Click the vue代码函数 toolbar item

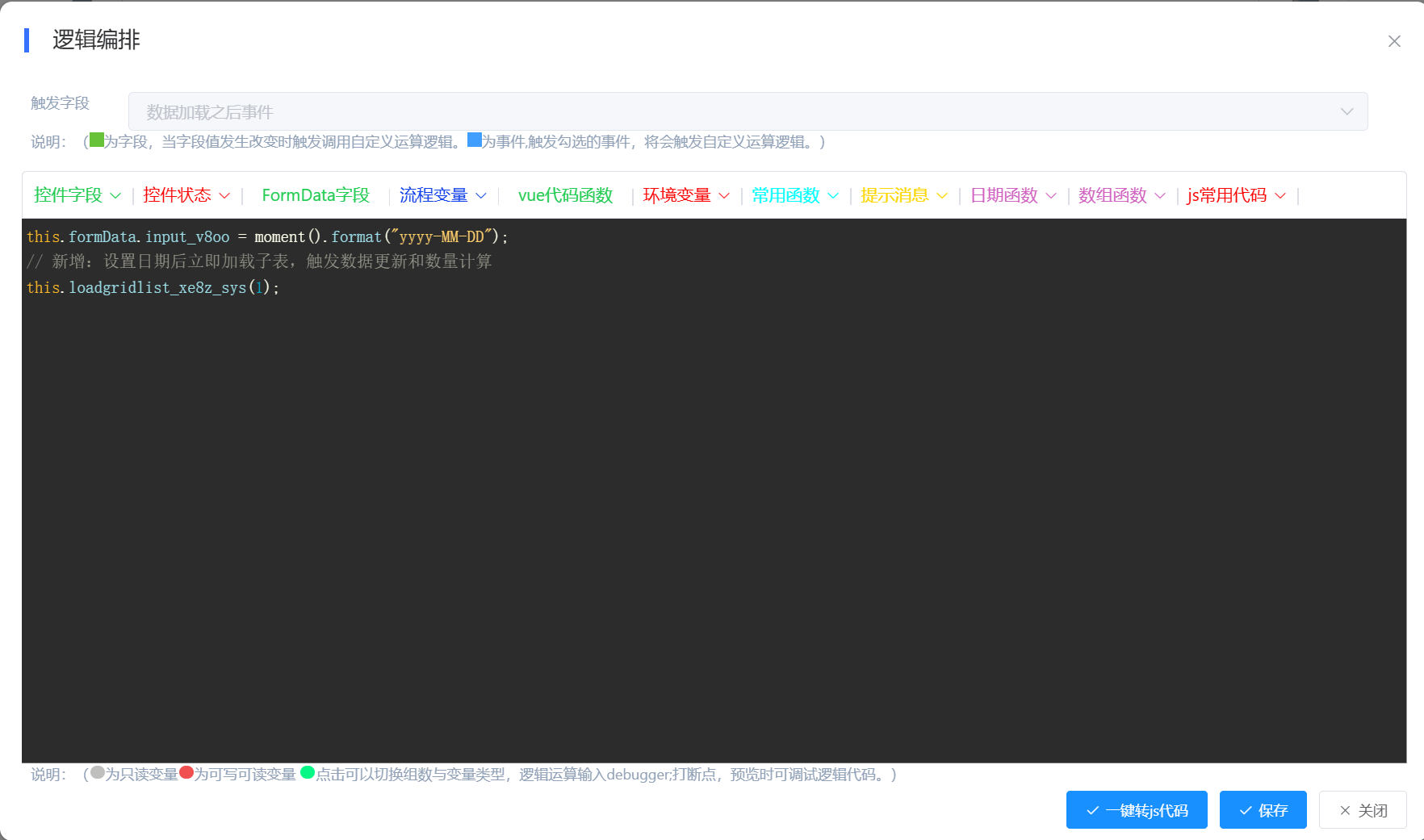point(565,195)
